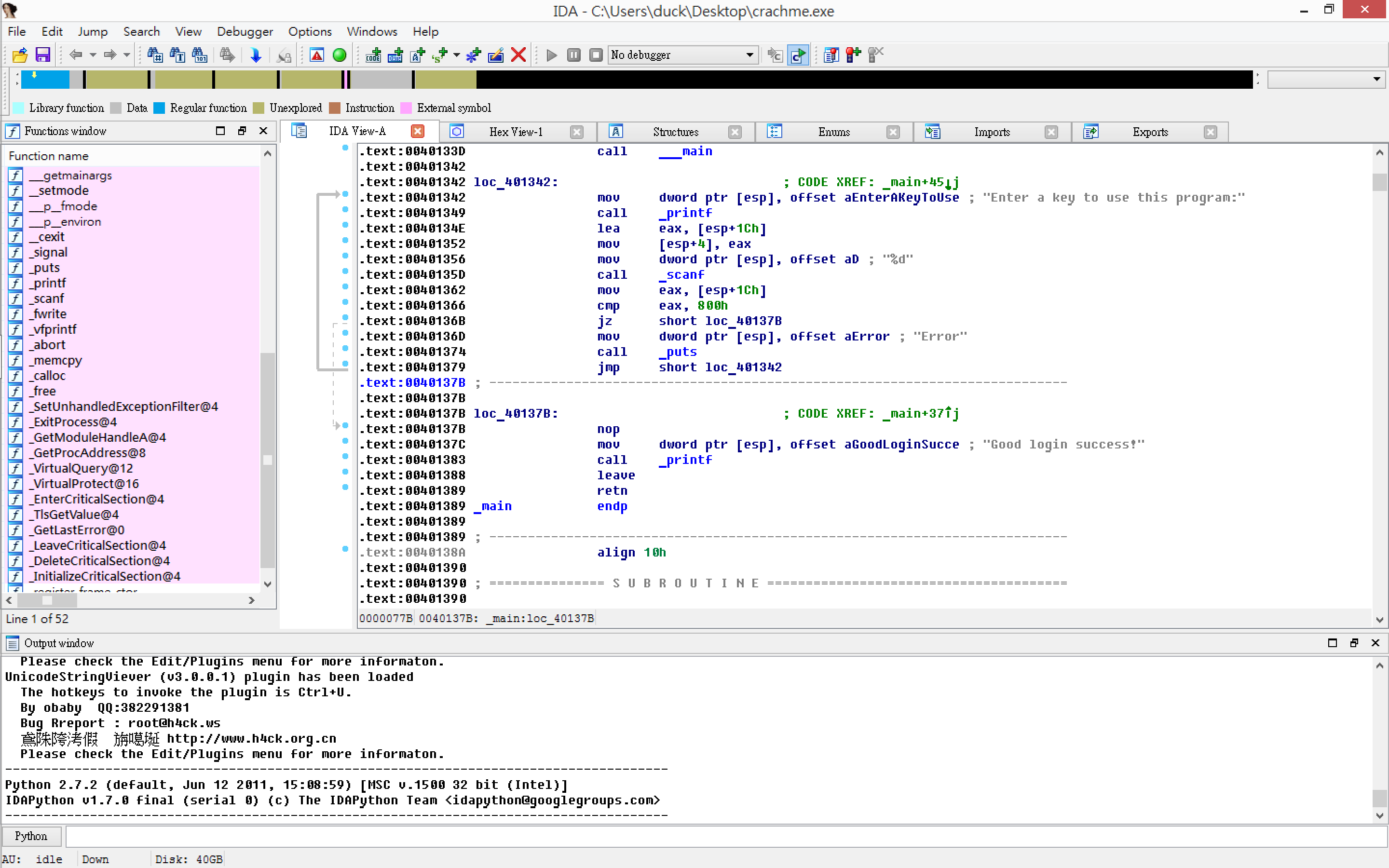Close the Structures tab
This screenshot has width=1389, height=868.
point(735,132)
